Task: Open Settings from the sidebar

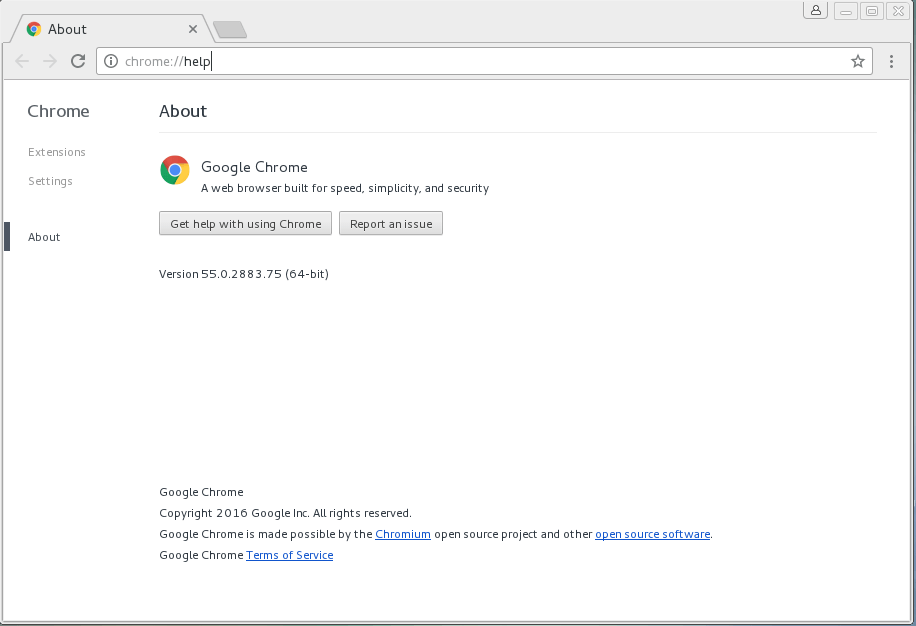Action: 50,181
